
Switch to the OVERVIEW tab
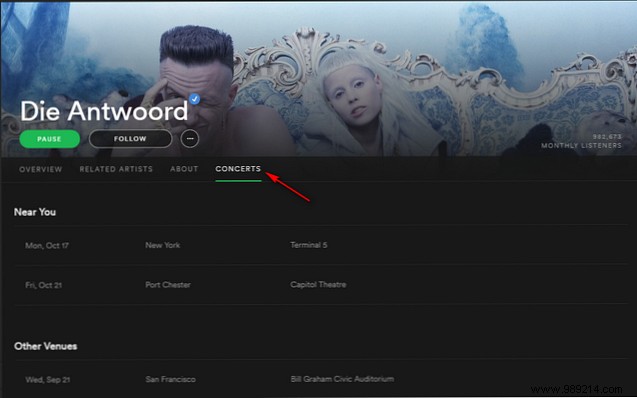pyautogui.click(x=41, y=169)
